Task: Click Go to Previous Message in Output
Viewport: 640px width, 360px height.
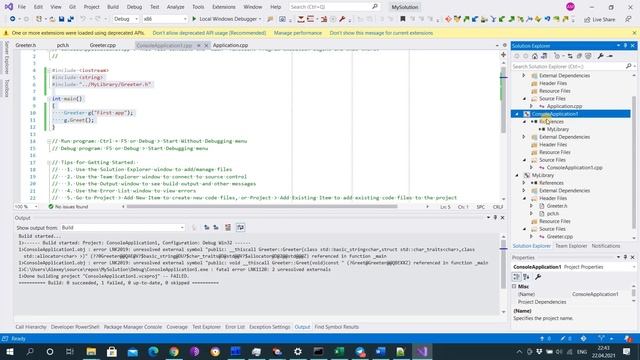Action: [207, 227]
